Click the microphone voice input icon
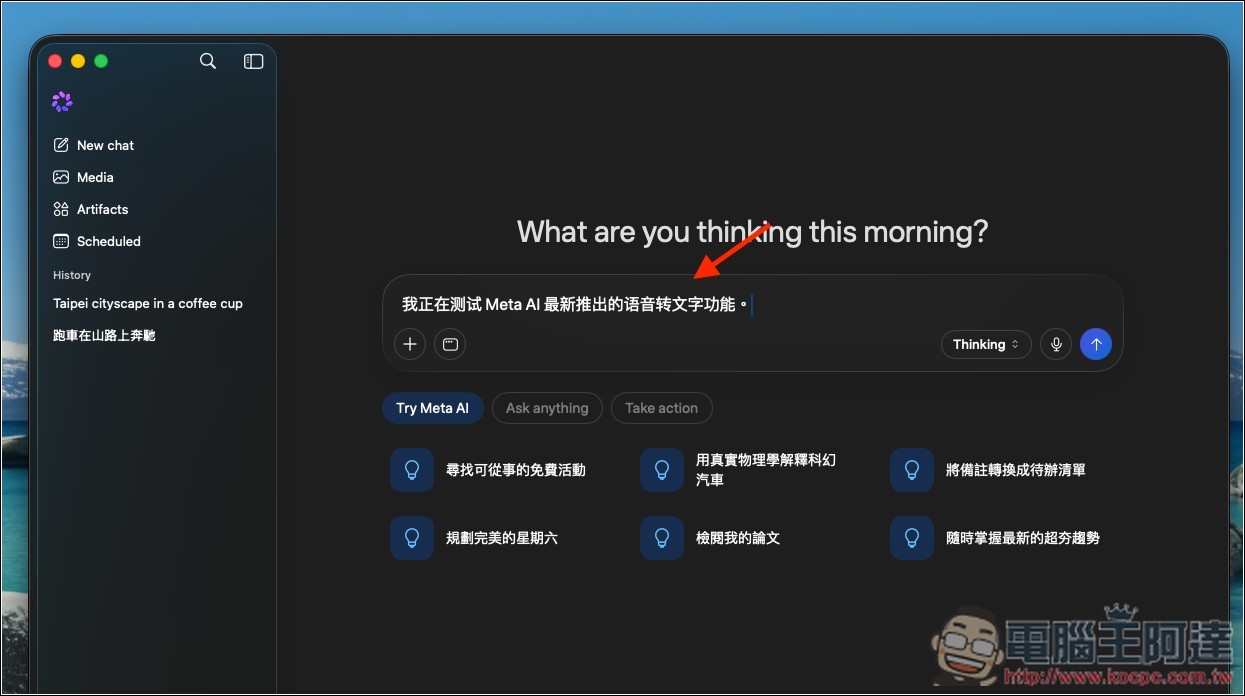Screen dimensions: 1245x696 tap(1055, 344)
